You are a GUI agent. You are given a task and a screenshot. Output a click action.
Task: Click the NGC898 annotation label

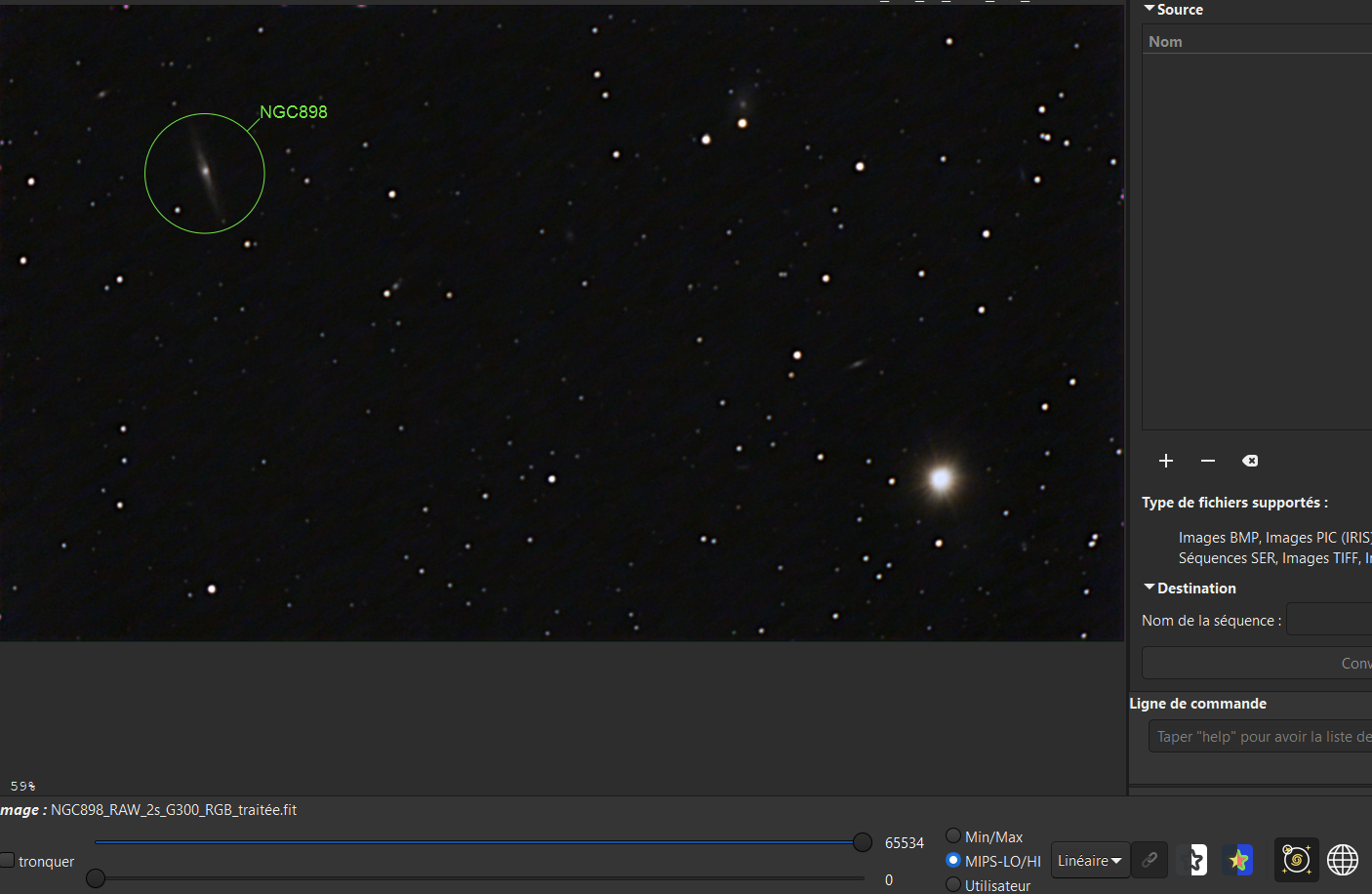(x=294, y=112)
